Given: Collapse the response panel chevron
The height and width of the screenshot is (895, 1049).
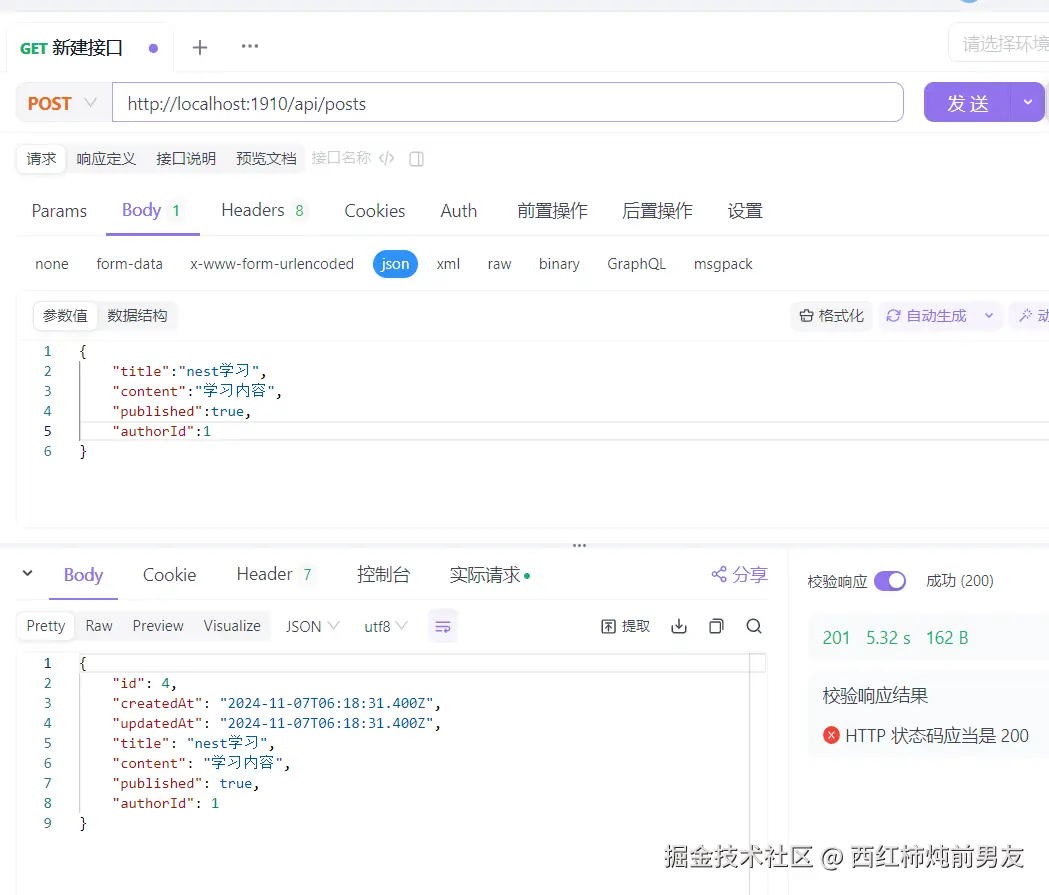Looking at the screenshot, I should click(27, 573).
